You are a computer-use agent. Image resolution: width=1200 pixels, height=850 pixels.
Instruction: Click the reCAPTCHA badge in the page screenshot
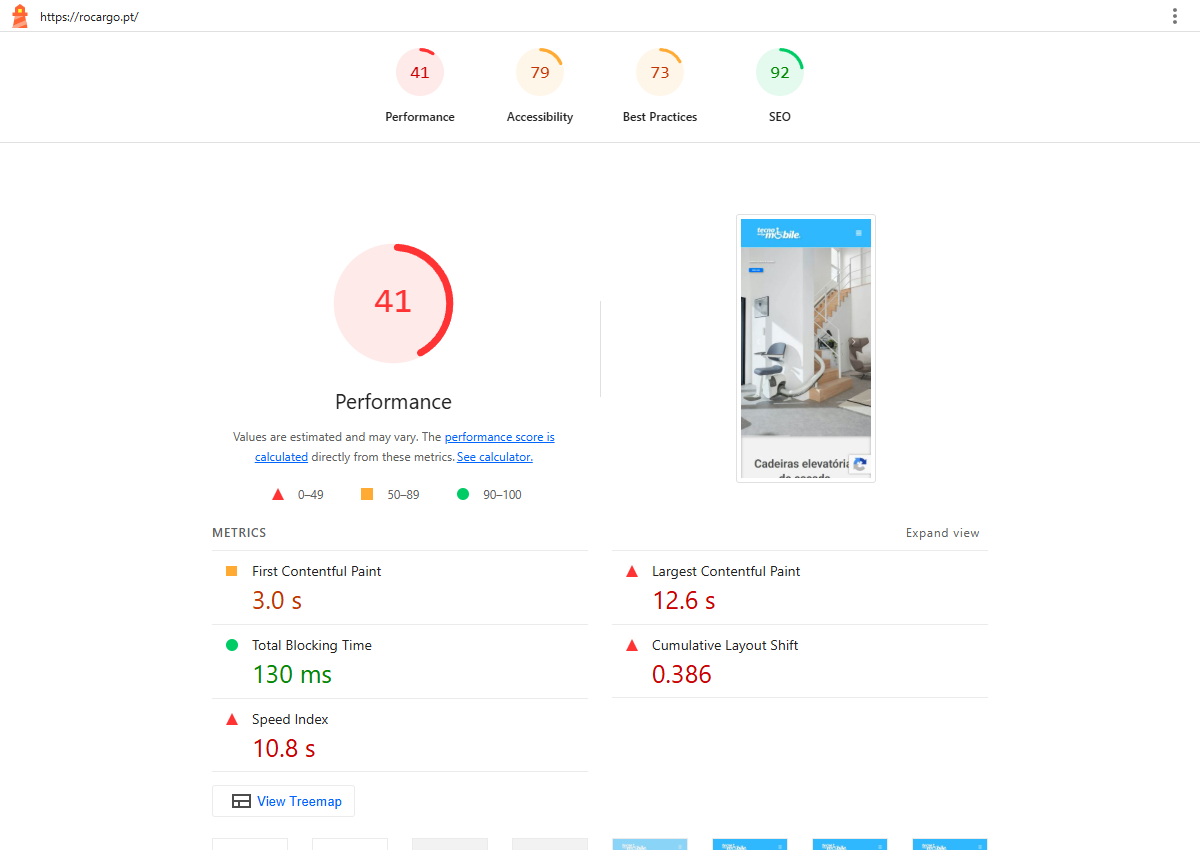[860, 465]
